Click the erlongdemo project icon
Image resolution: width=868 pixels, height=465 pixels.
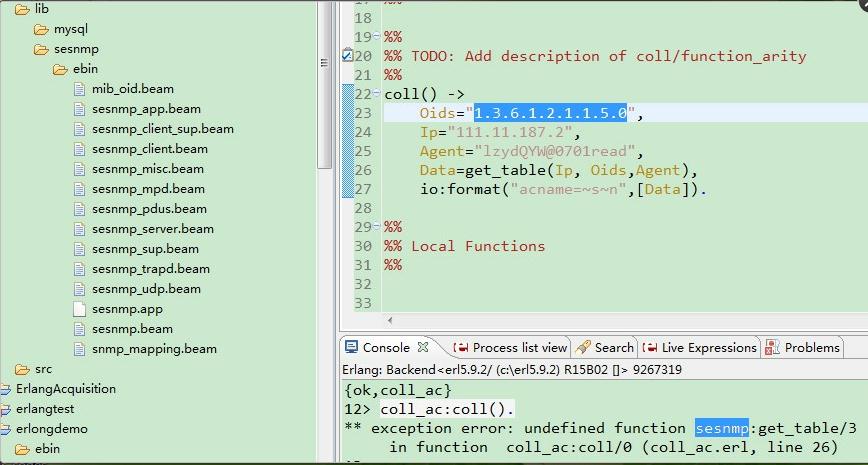[x=6, y=429]
